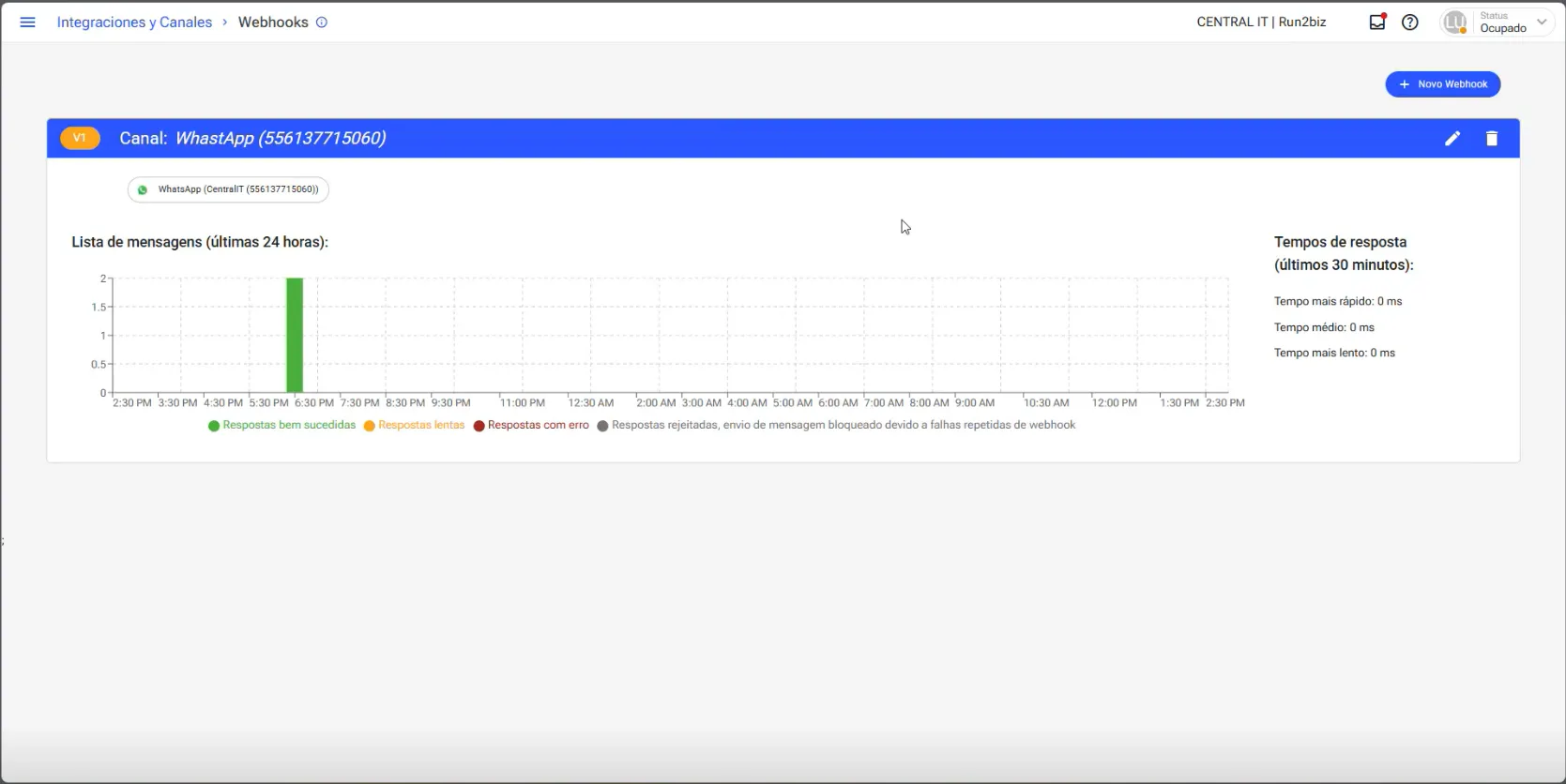Image resolution: width=1566 pixels, height=784 pixels.
Task: Toggle Respostas lentas legend series
Action: 415,425
